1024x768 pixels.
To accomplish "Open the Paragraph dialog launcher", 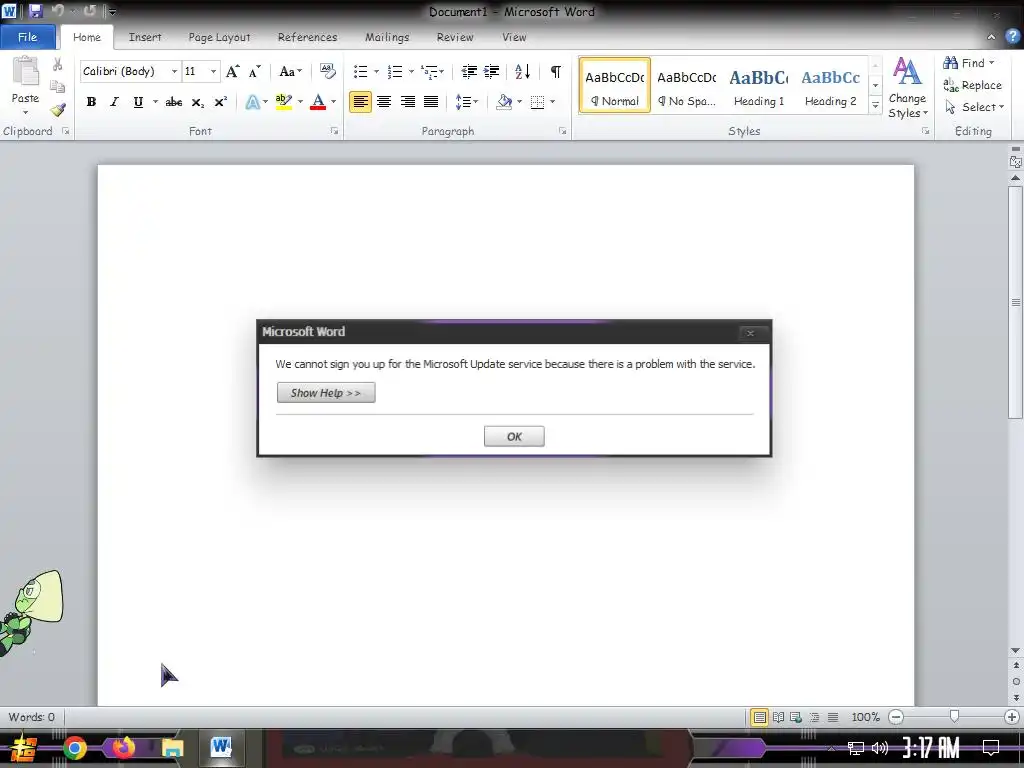I will click(x=563, y=131).
